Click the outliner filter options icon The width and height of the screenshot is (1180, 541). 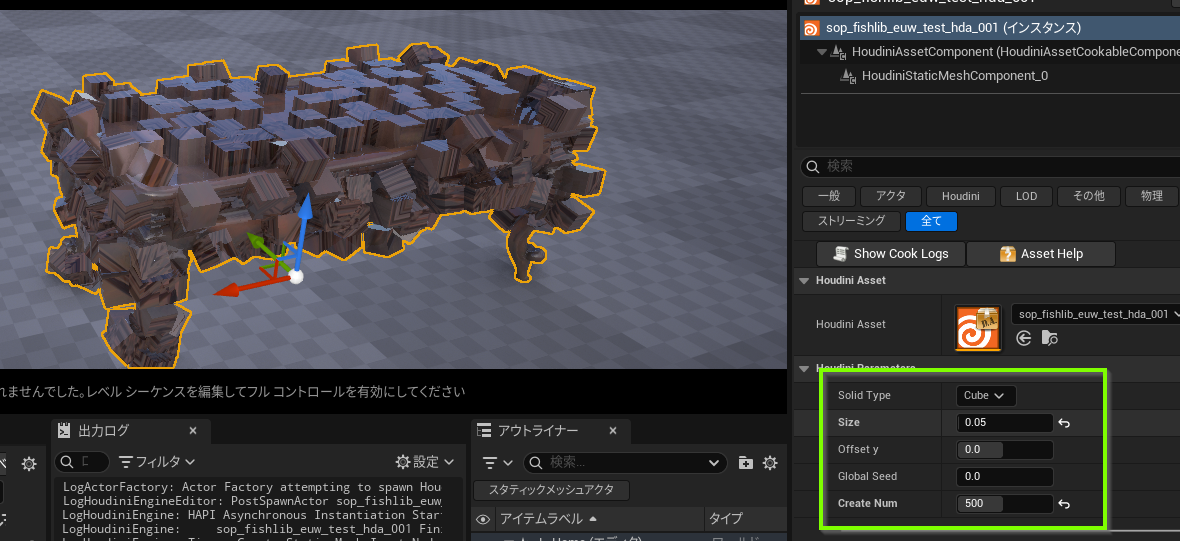[x=496, y=462]
